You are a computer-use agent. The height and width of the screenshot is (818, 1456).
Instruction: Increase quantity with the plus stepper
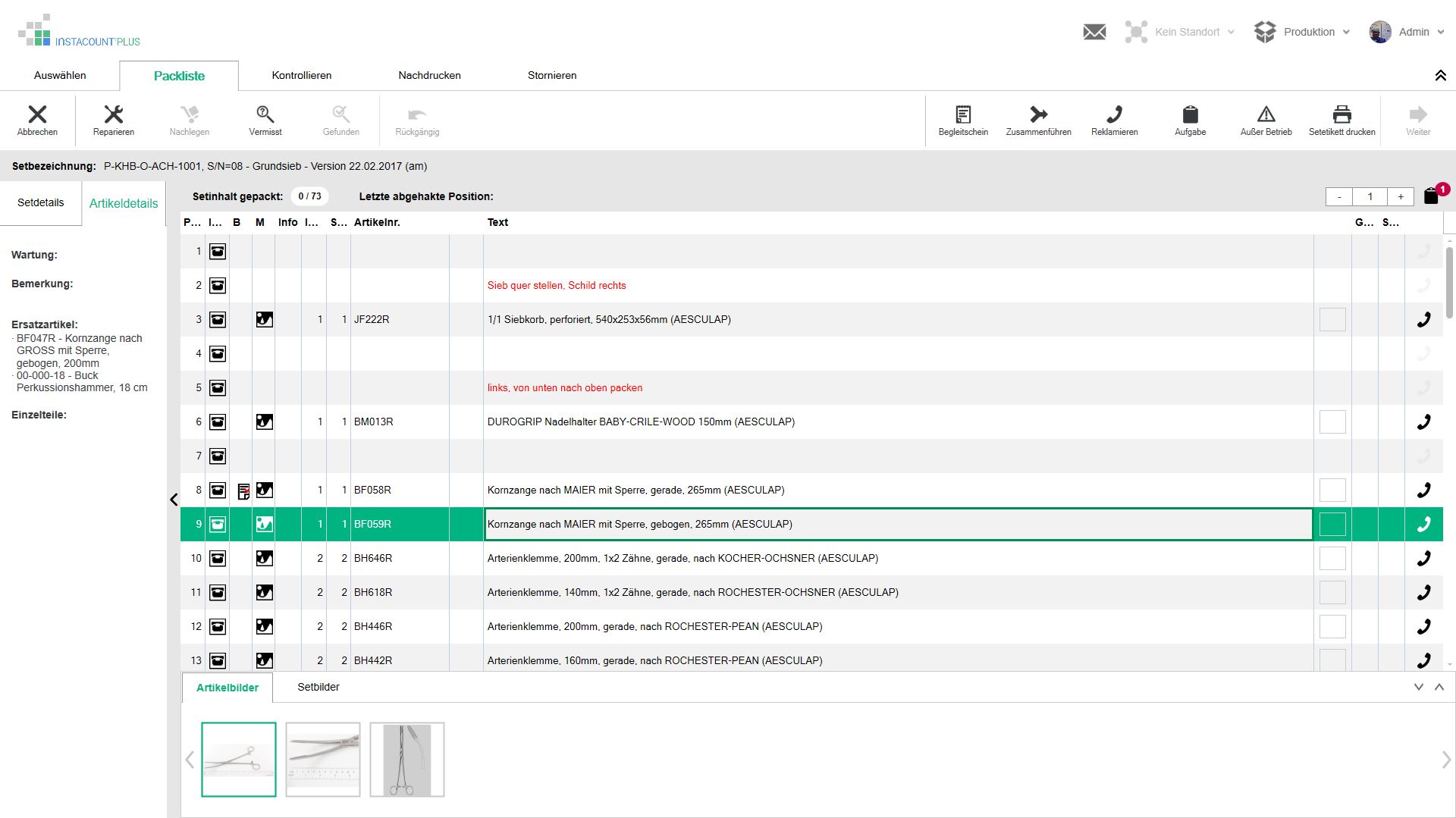pyautogui.click(x=1401, y=196)
